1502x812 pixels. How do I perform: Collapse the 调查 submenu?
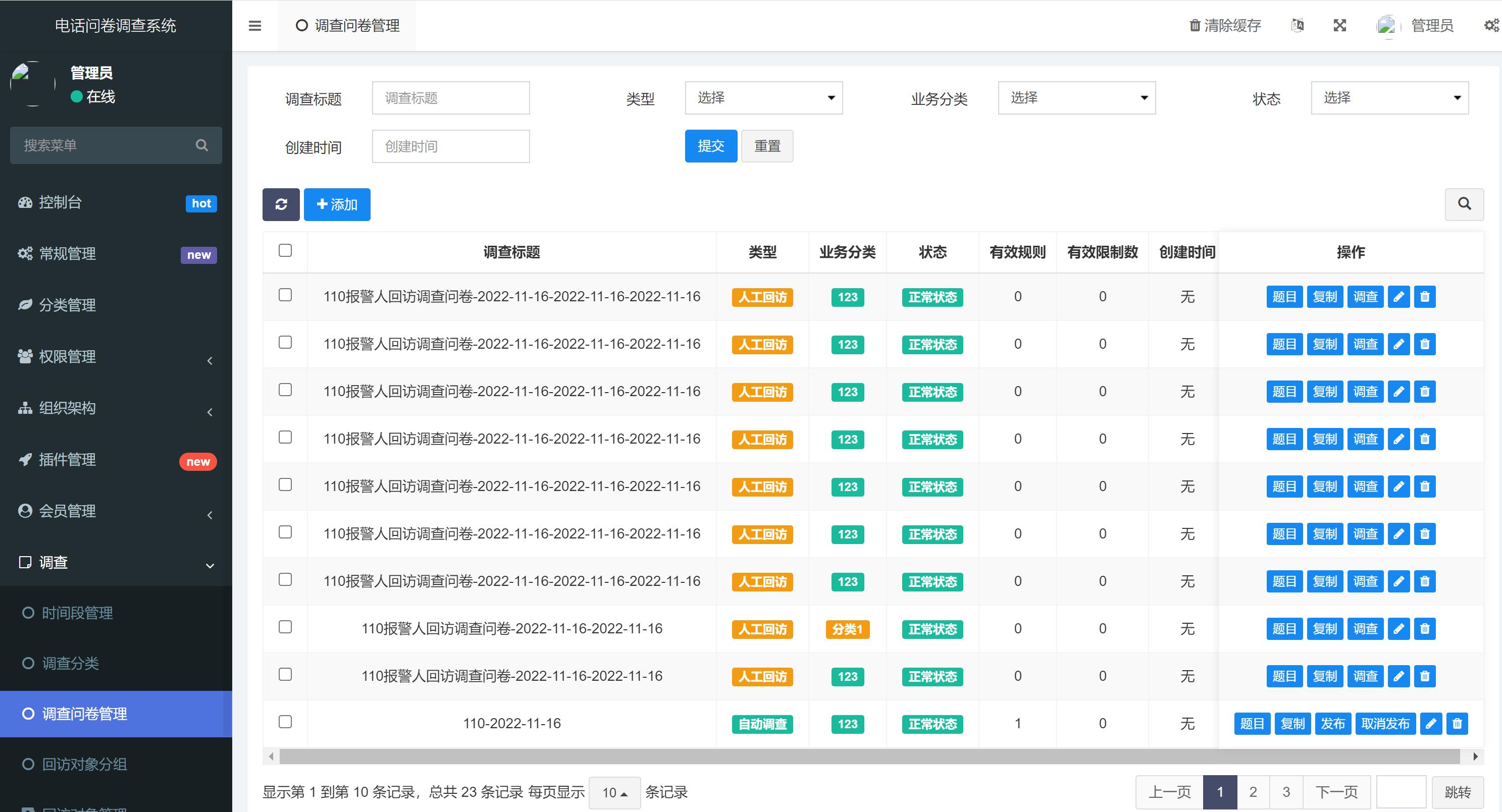(x=116, y=563)
